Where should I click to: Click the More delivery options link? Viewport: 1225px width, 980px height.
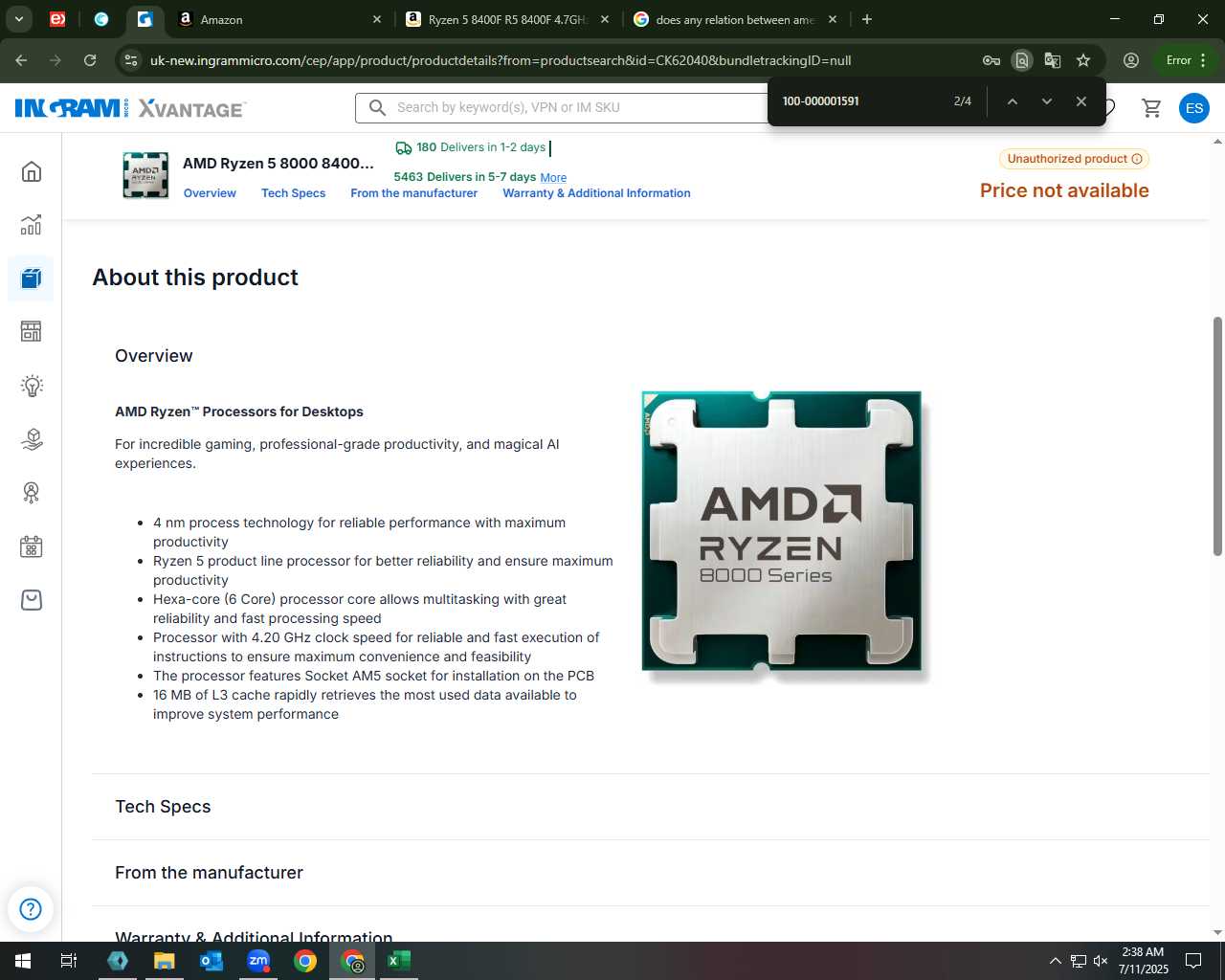pyautogui.click(x=553, y=178)
